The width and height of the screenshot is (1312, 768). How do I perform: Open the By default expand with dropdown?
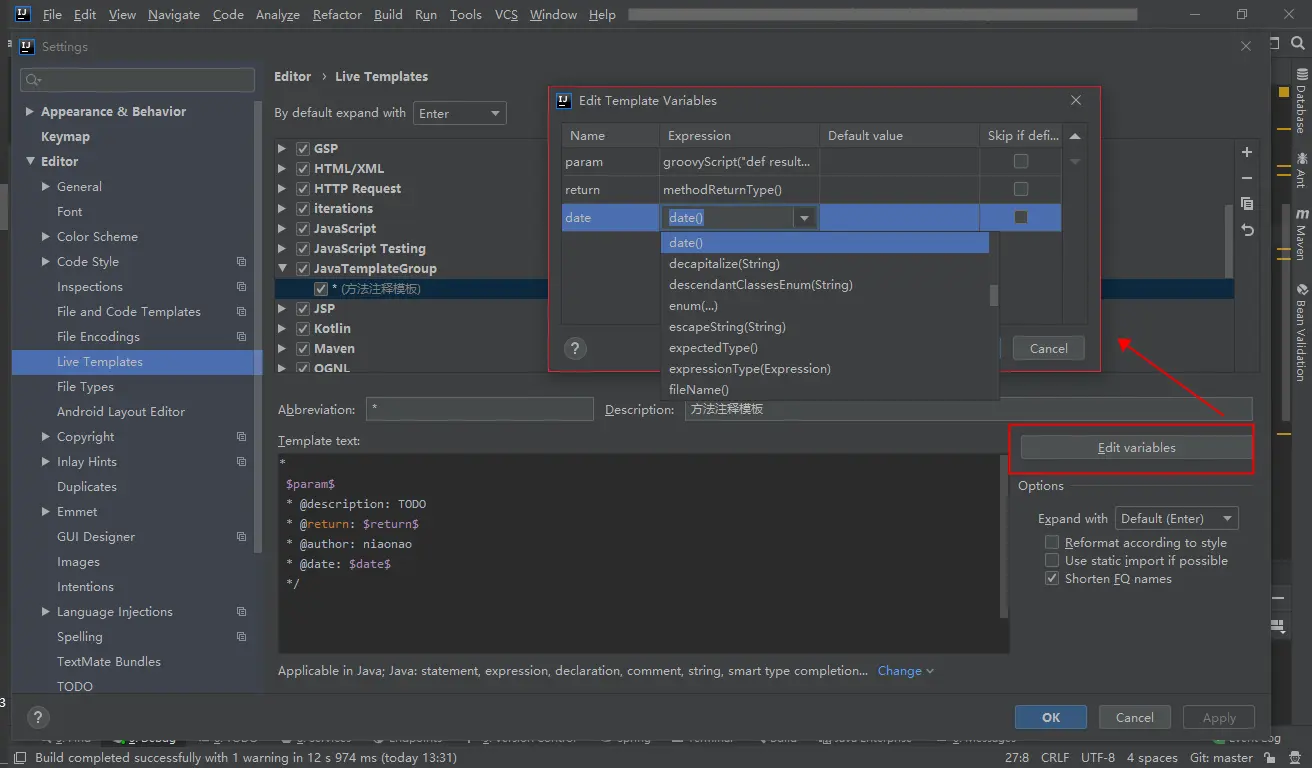[460, 114]
